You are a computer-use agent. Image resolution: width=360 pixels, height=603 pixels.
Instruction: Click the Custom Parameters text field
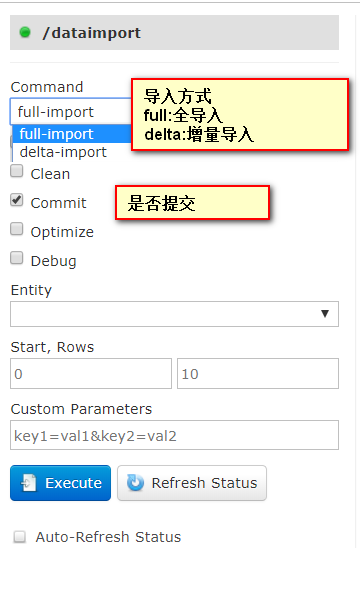tap(174, 435)
